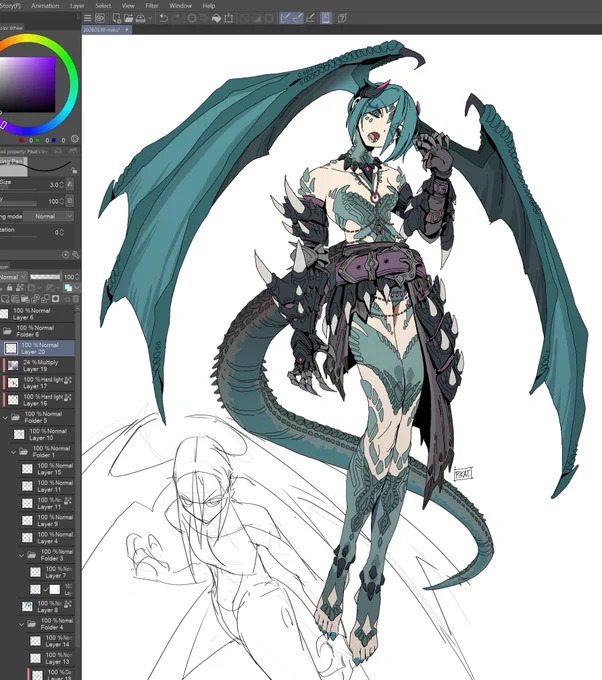602x680 pixels.
Task: Open opacity dynamics settings button
Action: 69,201
